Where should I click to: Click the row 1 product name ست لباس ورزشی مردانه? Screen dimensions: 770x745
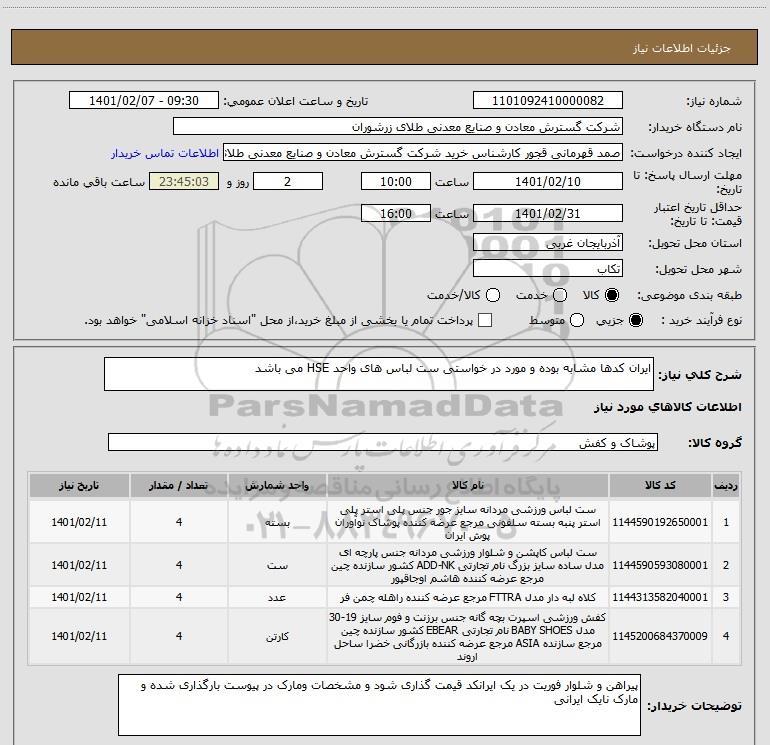[x=468, y=522]
